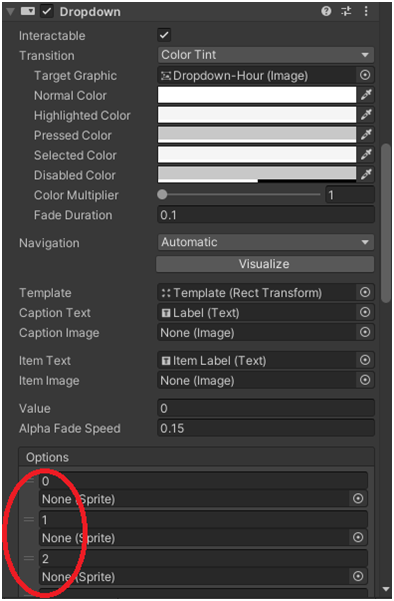Toggle the Interactable checkbox
Viewport: 394px width, 601px height.
point(164,35)
